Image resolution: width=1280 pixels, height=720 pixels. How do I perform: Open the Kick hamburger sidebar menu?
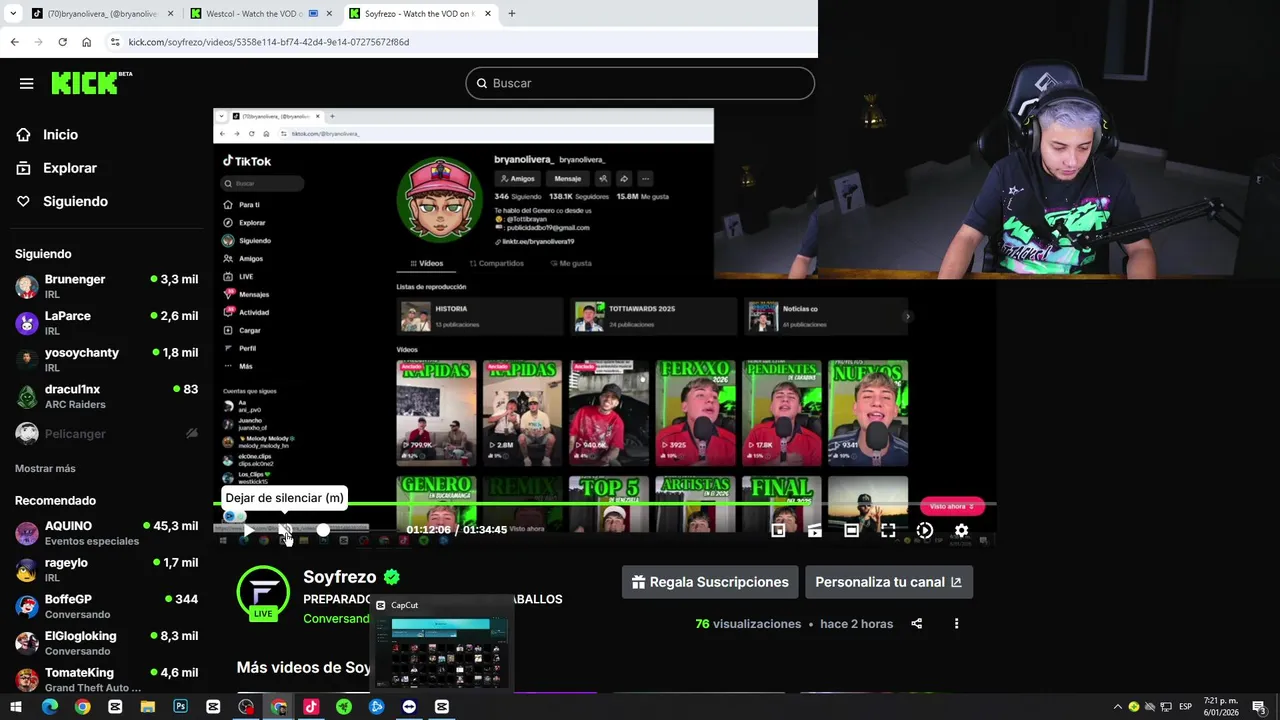pyautogui.click(x=26, y=83)
